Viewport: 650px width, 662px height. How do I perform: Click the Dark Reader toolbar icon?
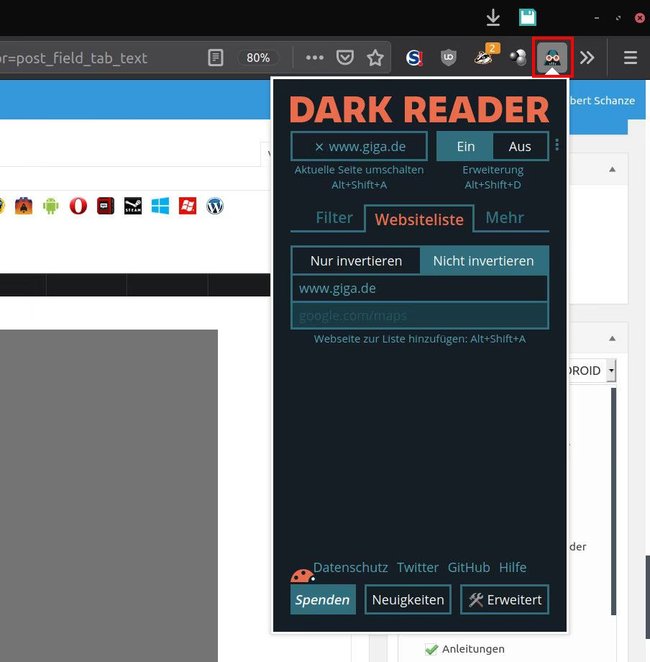pyautogui.click(x=552, y=57)
